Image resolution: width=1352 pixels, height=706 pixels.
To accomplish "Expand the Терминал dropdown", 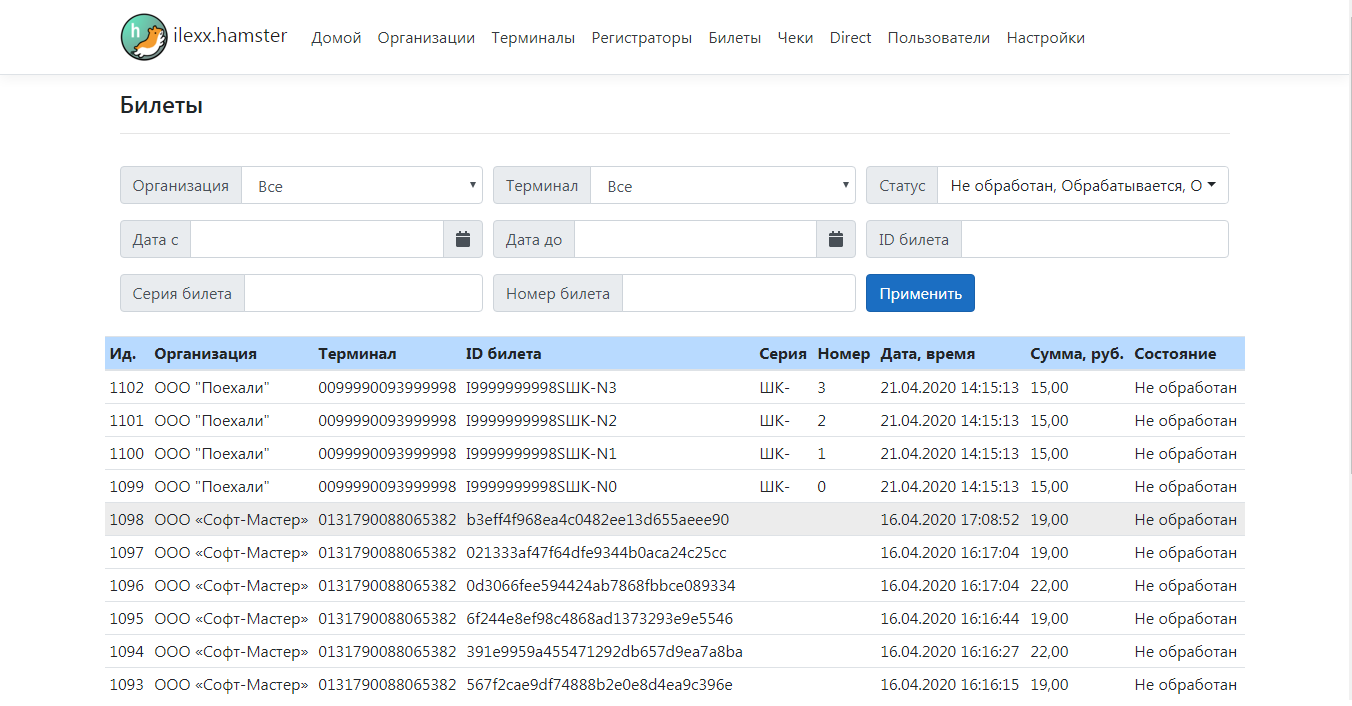I will click(722, 186).
